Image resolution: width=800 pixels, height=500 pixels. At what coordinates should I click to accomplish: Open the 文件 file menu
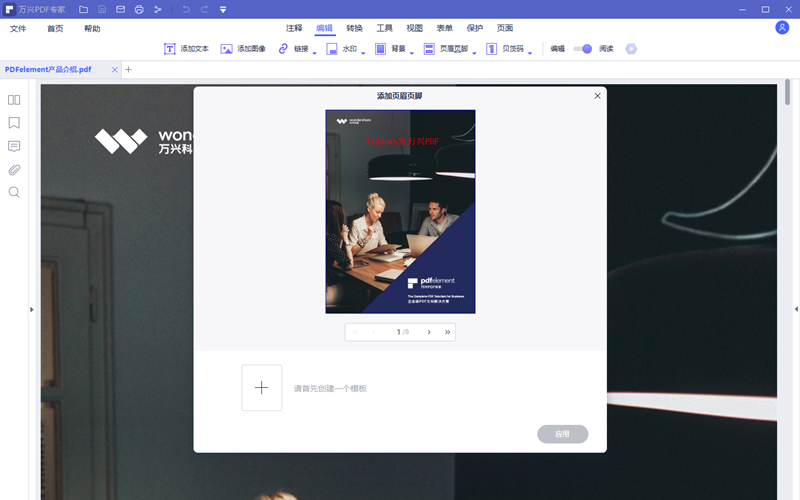[x=18, y=29]
